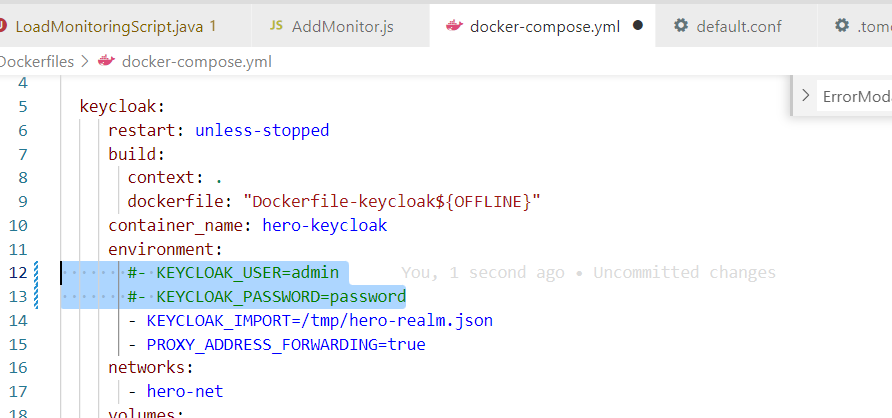Click the Docker icon in the breadcrumb bar
The image size is (892, 418).
[107, 62]
